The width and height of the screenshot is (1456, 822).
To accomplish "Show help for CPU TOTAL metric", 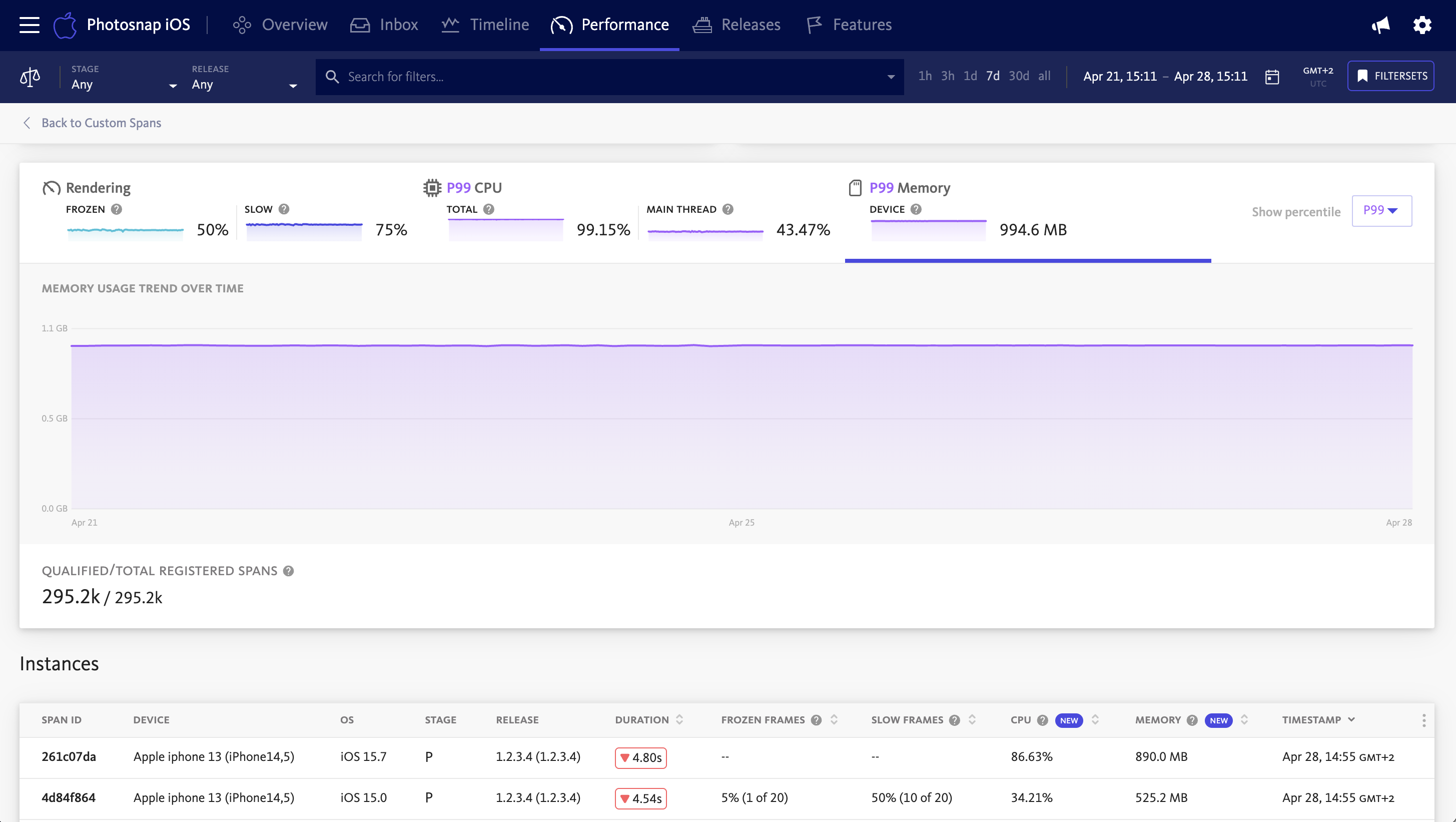I will 489,209.
